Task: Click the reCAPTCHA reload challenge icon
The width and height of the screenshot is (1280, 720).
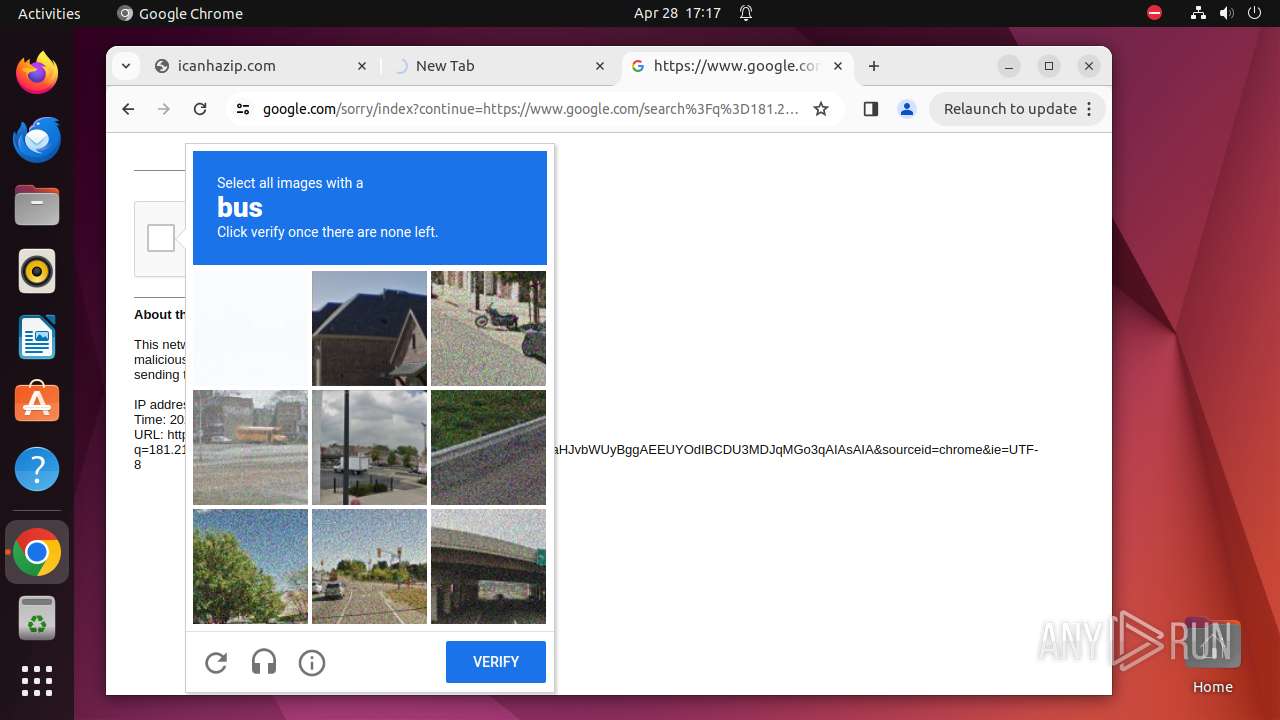Action: (216, 662)
